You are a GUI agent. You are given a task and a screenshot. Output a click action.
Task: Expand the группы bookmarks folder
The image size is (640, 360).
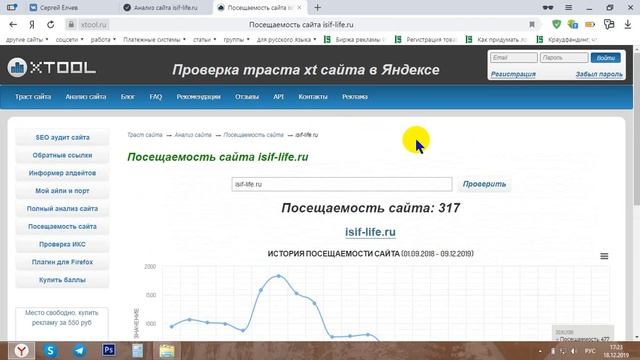(x=236, y=40)
